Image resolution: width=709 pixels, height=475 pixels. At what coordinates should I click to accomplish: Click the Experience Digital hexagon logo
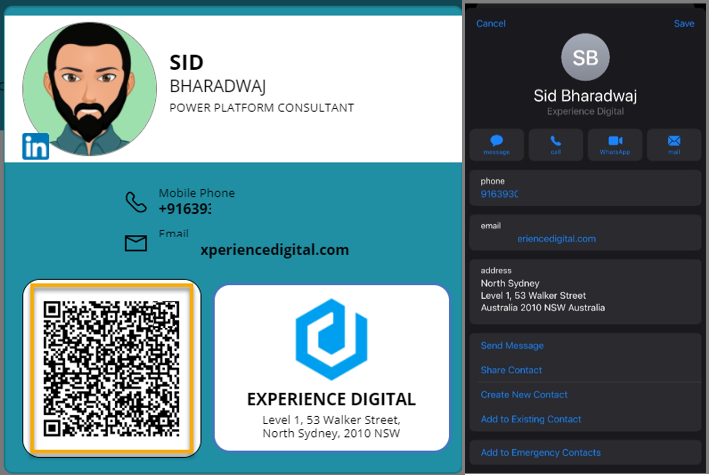point(331,339)
